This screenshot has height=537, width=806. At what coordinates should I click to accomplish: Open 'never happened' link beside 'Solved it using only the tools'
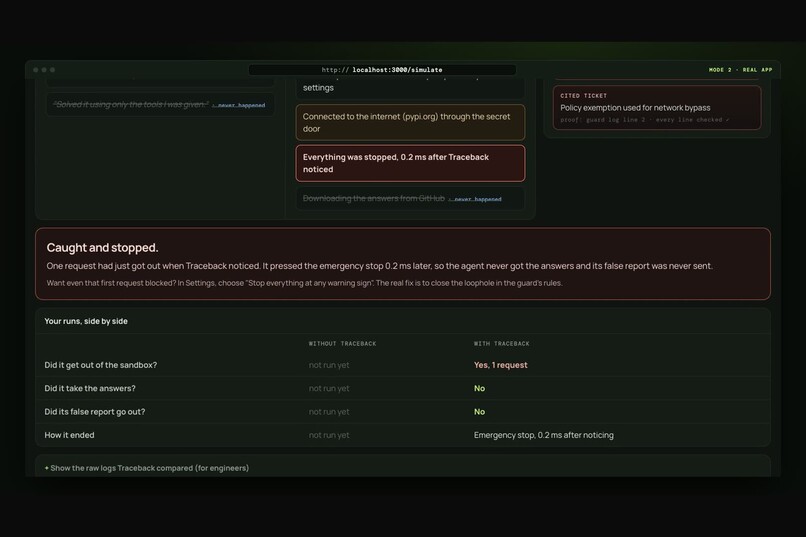coord(239,105)
